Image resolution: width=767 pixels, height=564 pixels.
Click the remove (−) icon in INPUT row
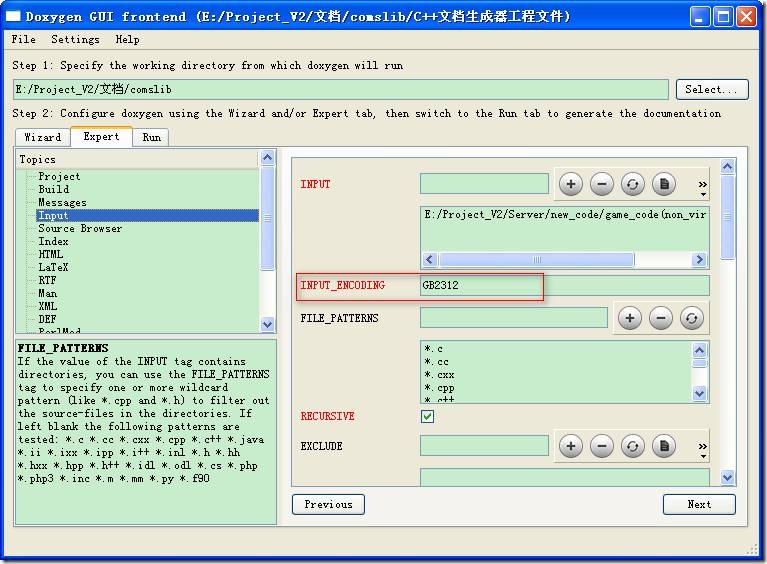[602, 184]
